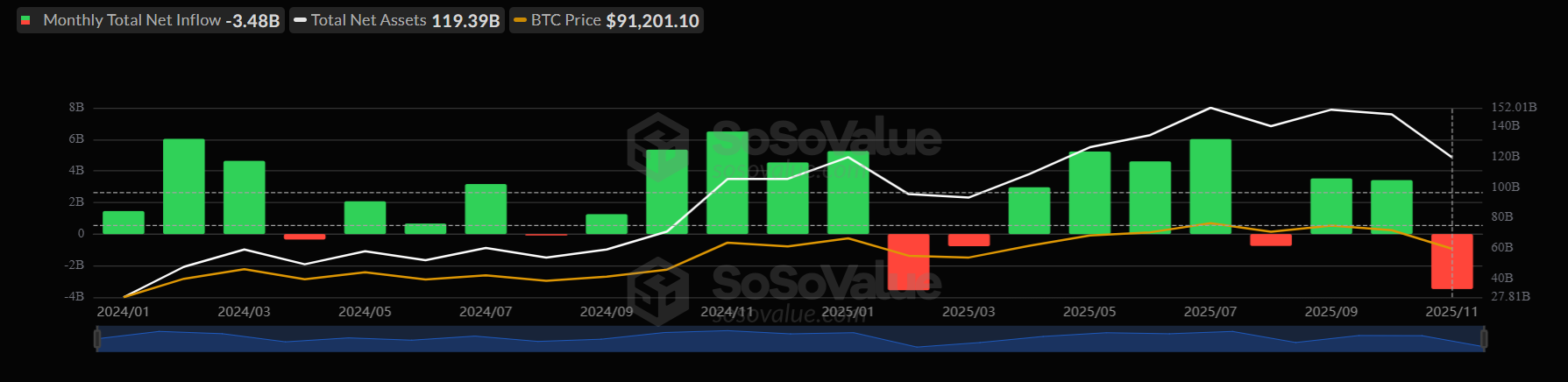Select the green bar above 2024/01
Screen dimensions: 1568x382
point(124,223)
